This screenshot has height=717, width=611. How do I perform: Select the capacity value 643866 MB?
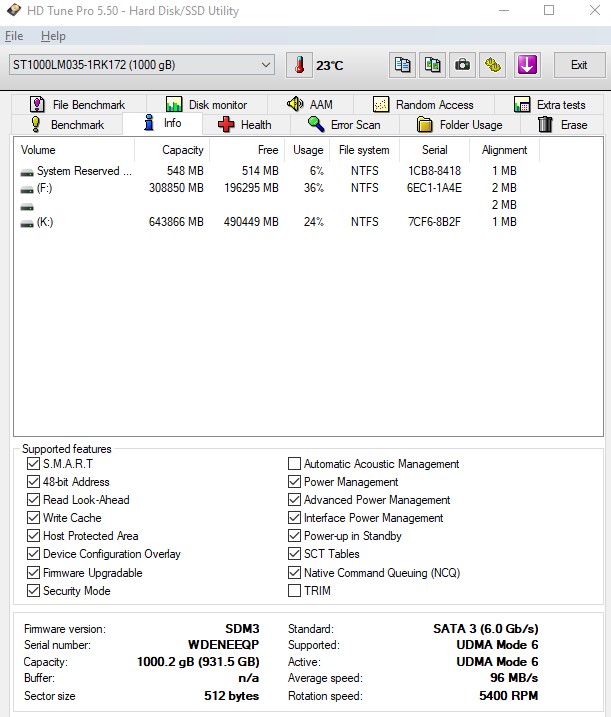pyautogui.click(x=176, y=222)
